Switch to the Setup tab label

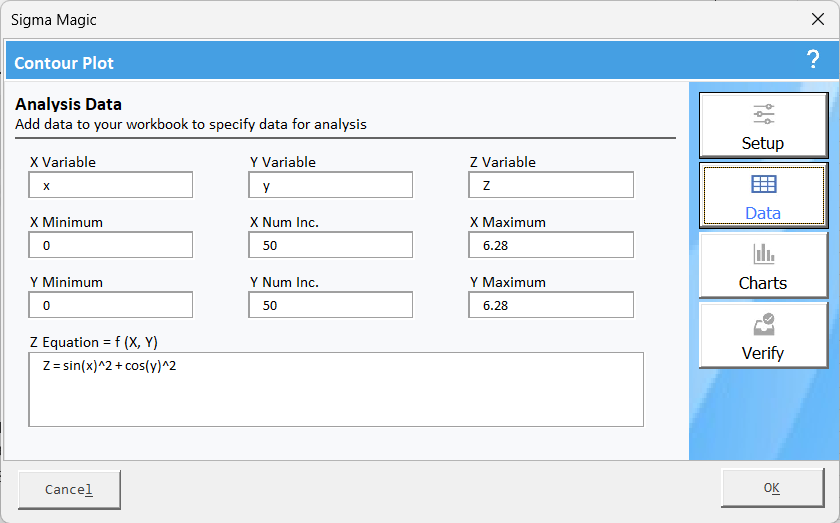(x=763, y=143)
